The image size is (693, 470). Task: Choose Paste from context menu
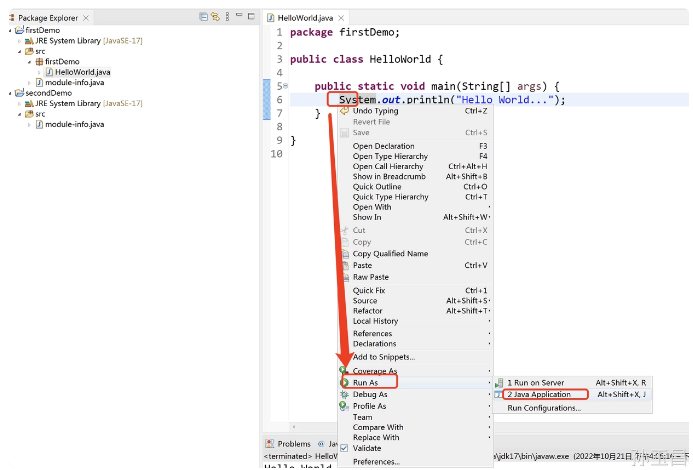pos(415,265)
